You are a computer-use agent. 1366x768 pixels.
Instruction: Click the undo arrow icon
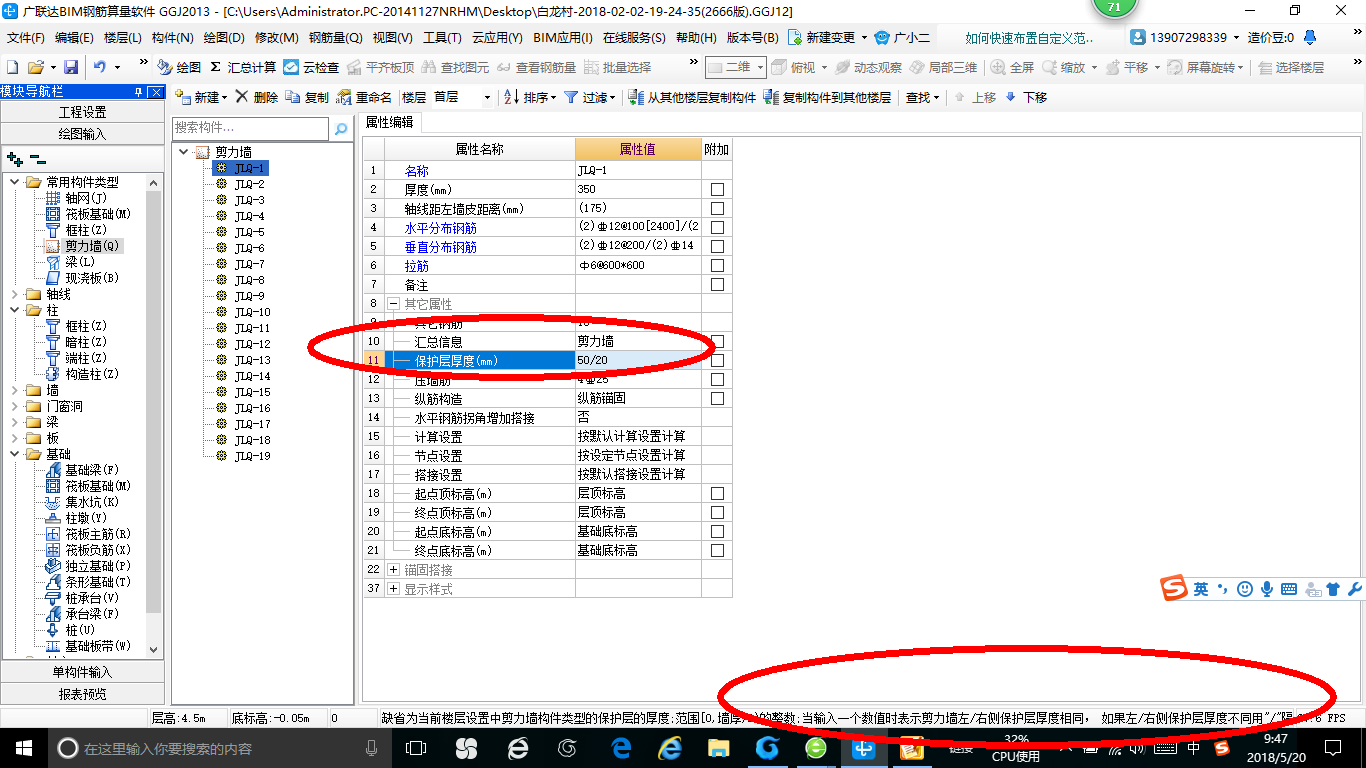point(100,67)
